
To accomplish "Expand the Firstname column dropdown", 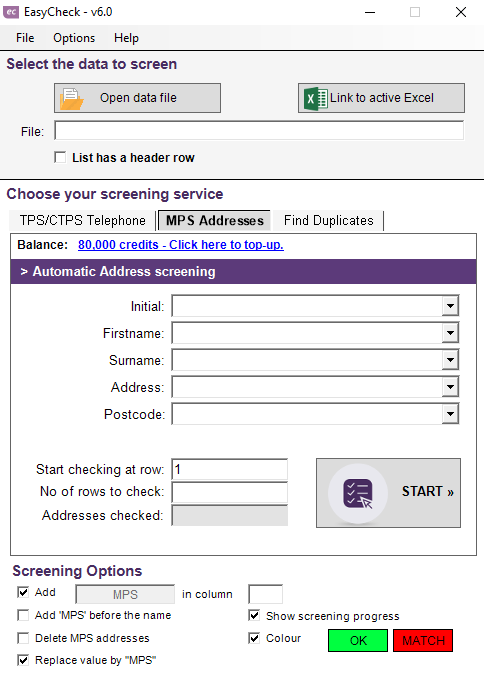I will tap(450, 333).
